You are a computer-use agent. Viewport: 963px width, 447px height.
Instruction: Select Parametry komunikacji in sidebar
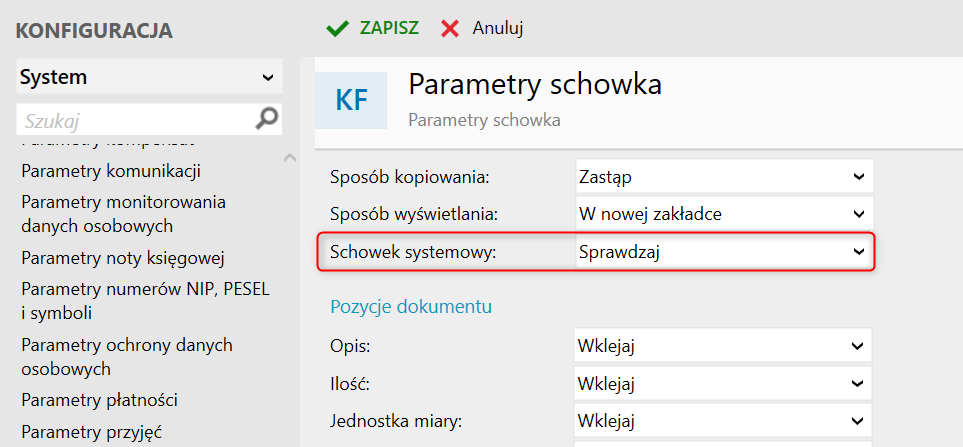pyautogui.click(x=111, y=170)
